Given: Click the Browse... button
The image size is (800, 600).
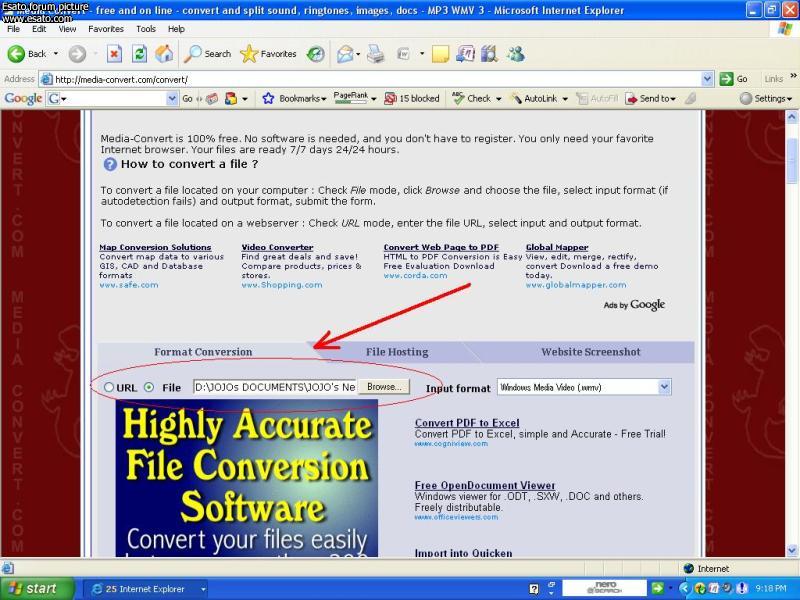Looking at the screenshot, I should pos(384,387).
